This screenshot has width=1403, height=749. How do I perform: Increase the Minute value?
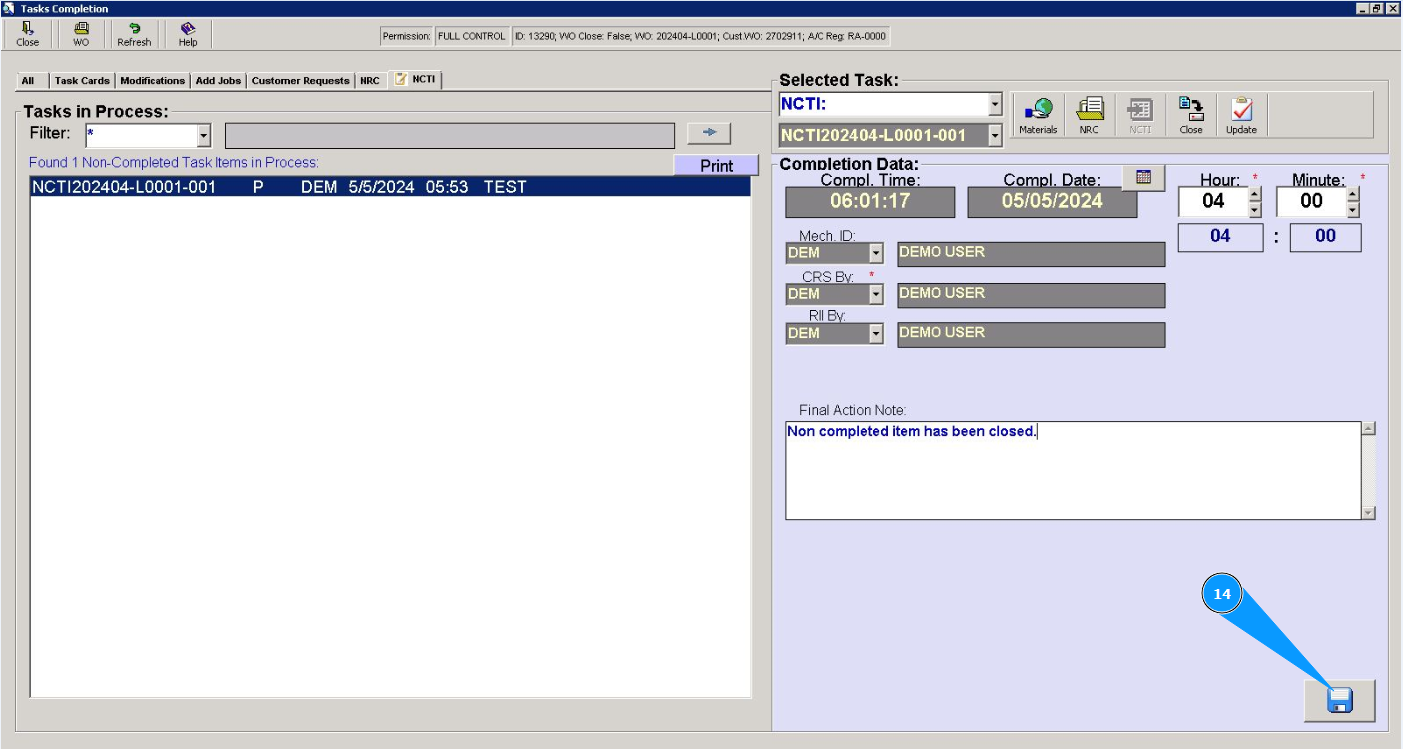(1353, 194)
